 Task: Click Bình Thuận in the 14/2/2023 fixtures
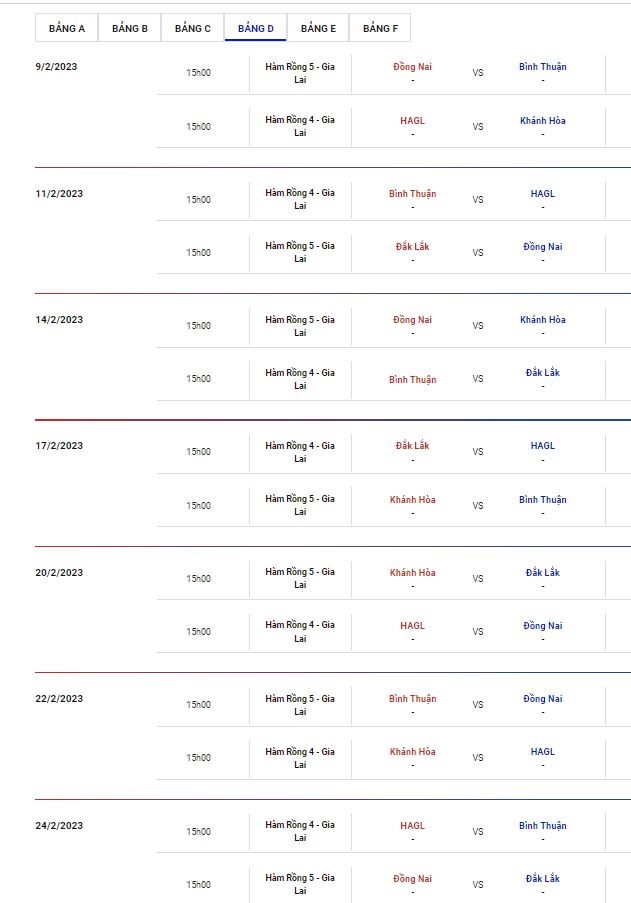pos(412,380)
